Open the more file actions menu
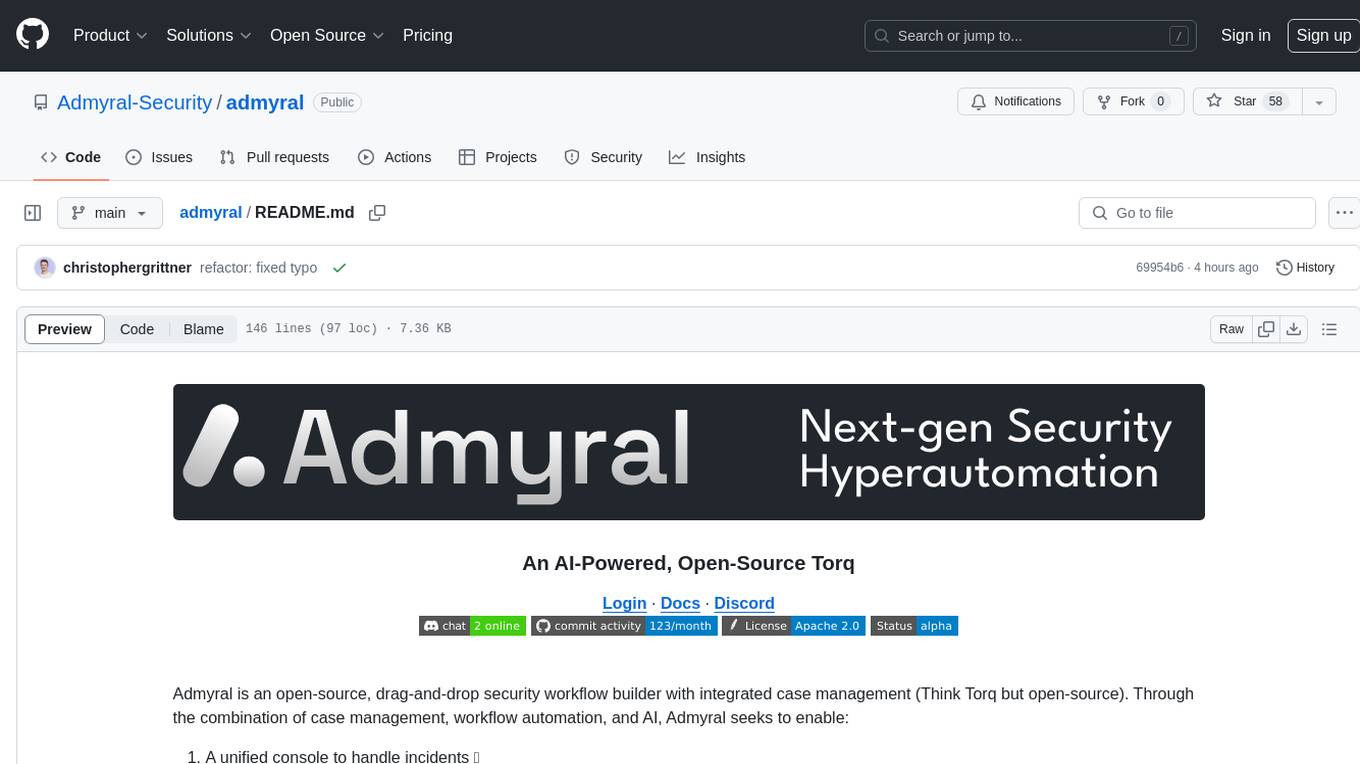This screenshot has height=764, width=1360. coord(1344,213)
